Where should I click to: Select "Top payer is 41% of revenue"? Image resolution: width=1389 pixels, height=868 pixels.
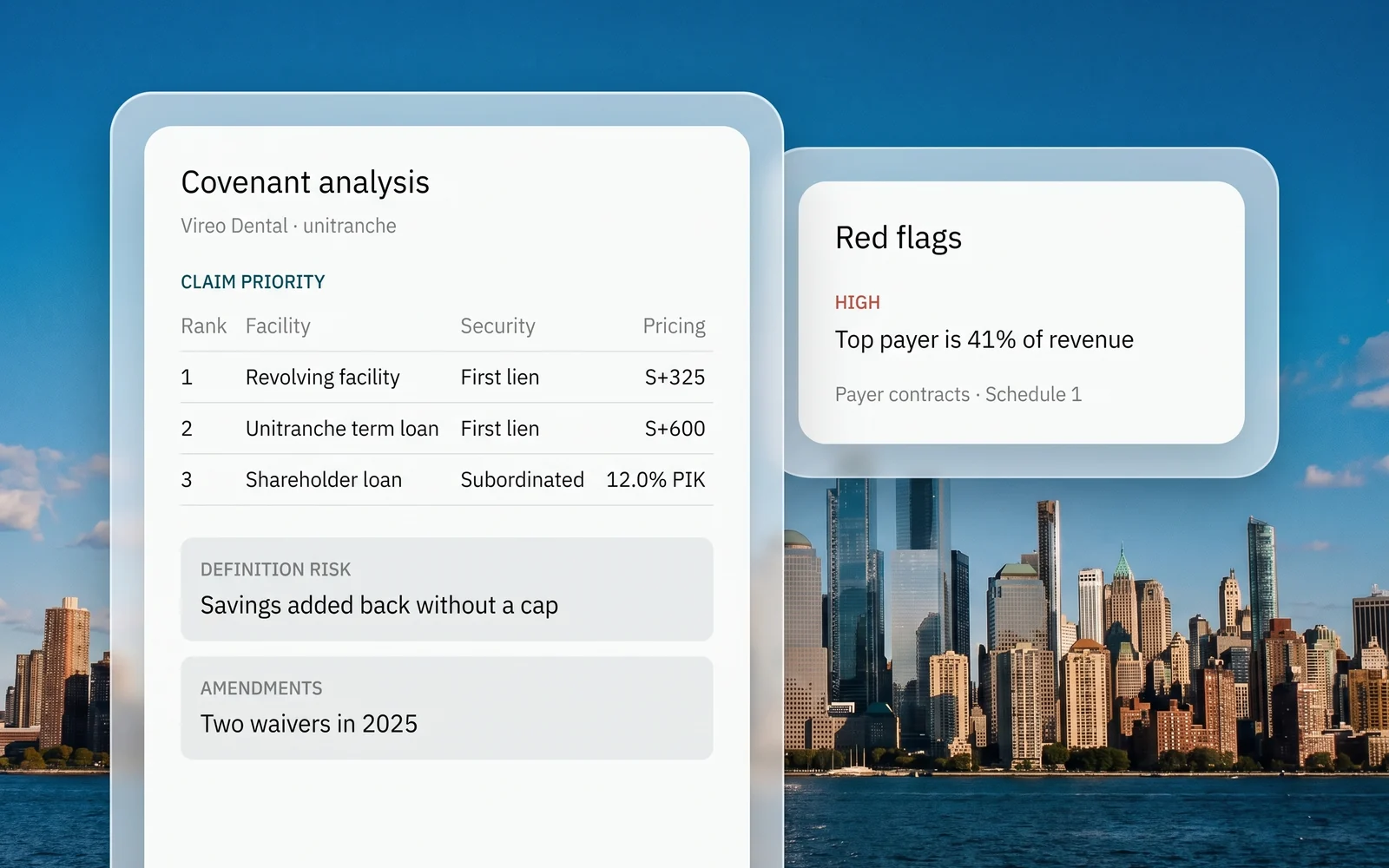[x=984, y=340]
